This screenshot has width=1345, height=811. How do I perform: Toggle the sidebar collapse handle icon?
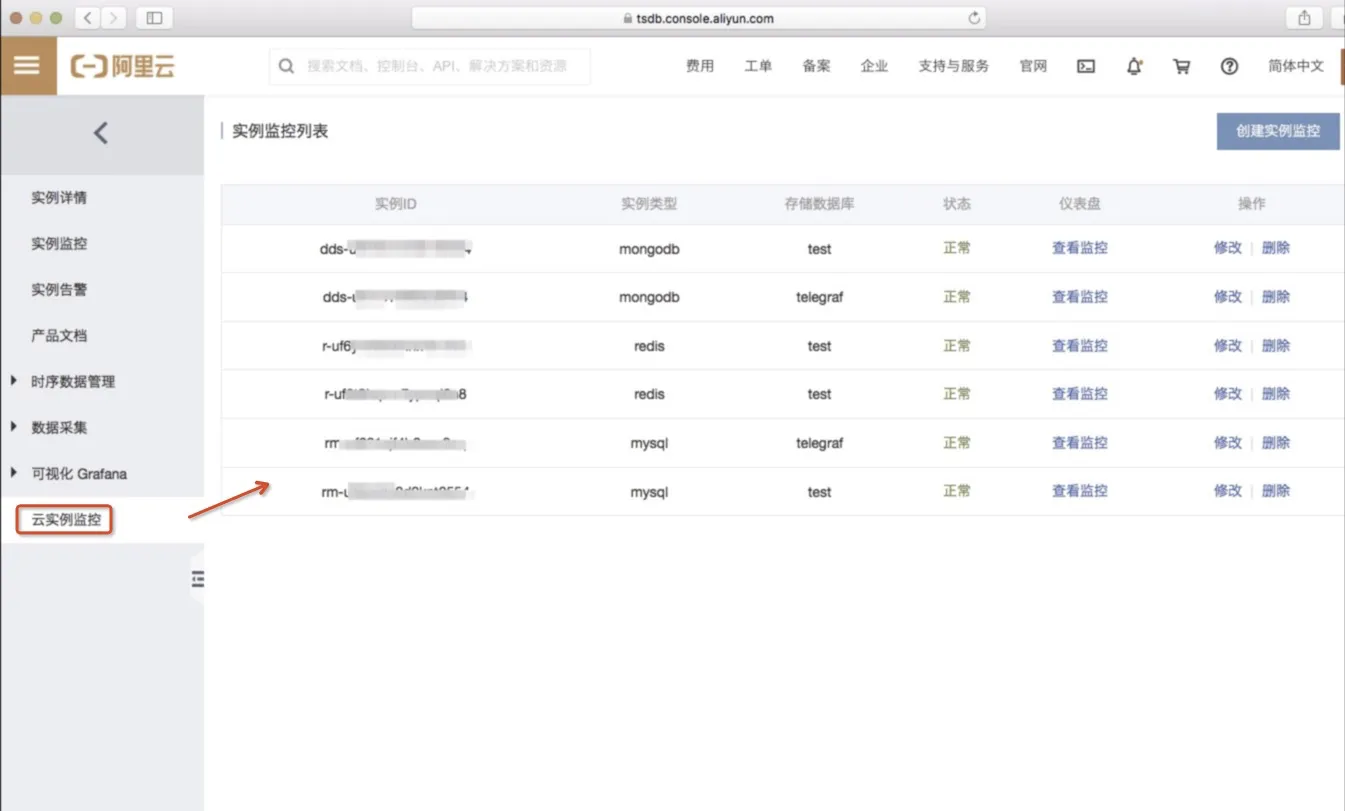198,578
